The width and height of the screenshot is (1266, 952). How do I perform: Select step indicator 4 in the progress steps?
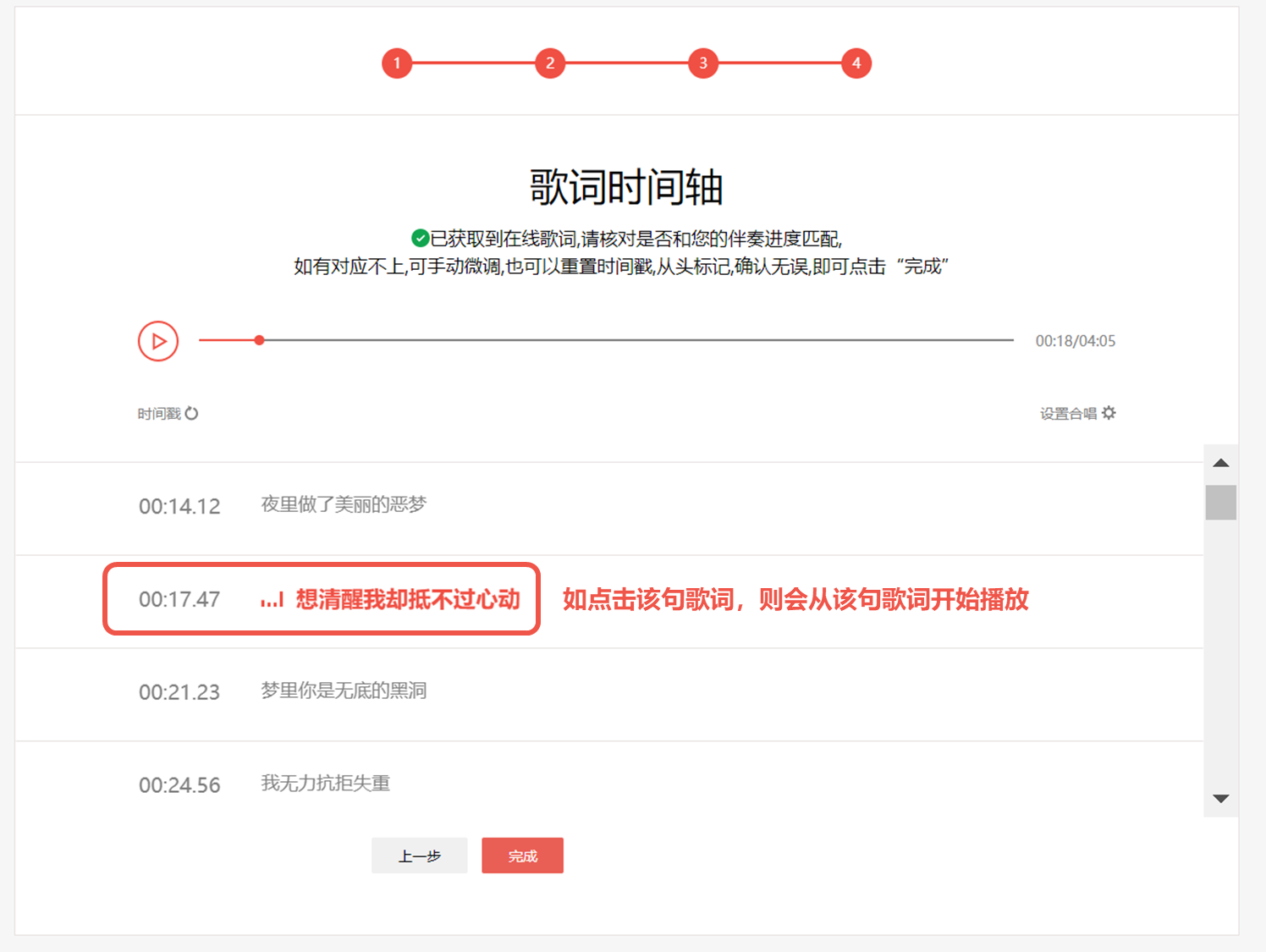coord(856,63)
